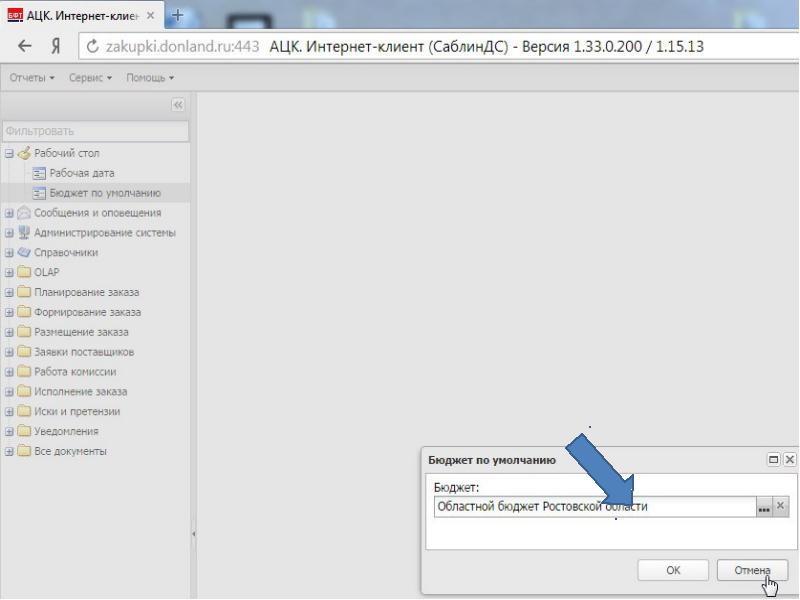The width and height of the screenshot is (800, 600).
Task: Expand Администрирование системы node
Action: (x=9, y=233)
